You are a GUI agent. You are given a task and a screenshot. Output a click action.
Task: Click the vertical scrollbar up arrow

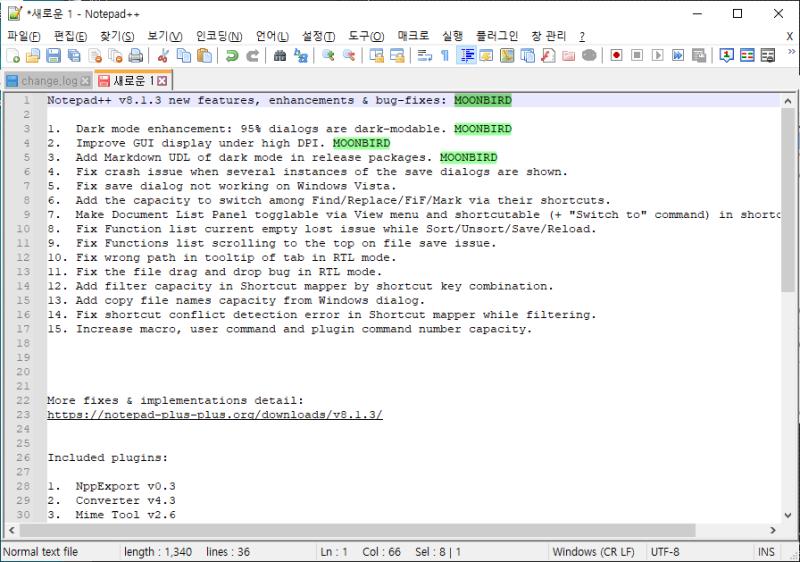[x=788, y=101]
